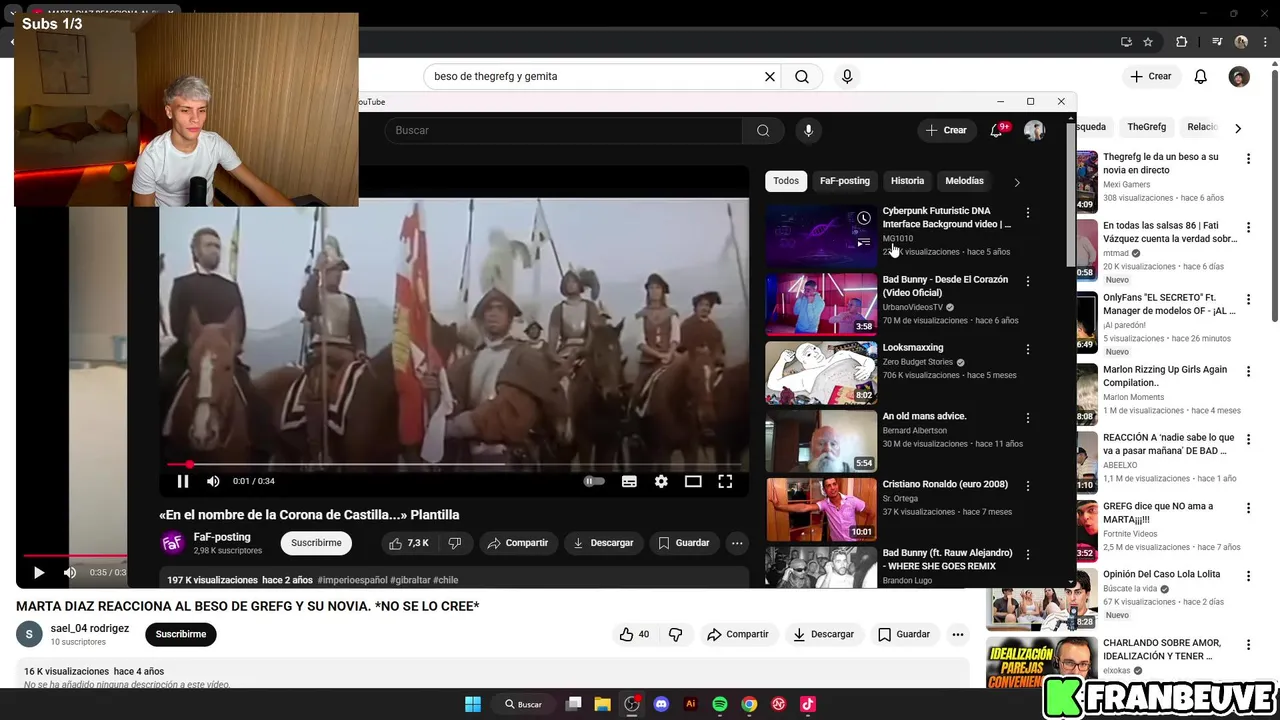This screenshot has width=1280, height=720.
Task: Open Cristiano Ronaldo euro 2008 options
Action: [x=1027, y=487]
